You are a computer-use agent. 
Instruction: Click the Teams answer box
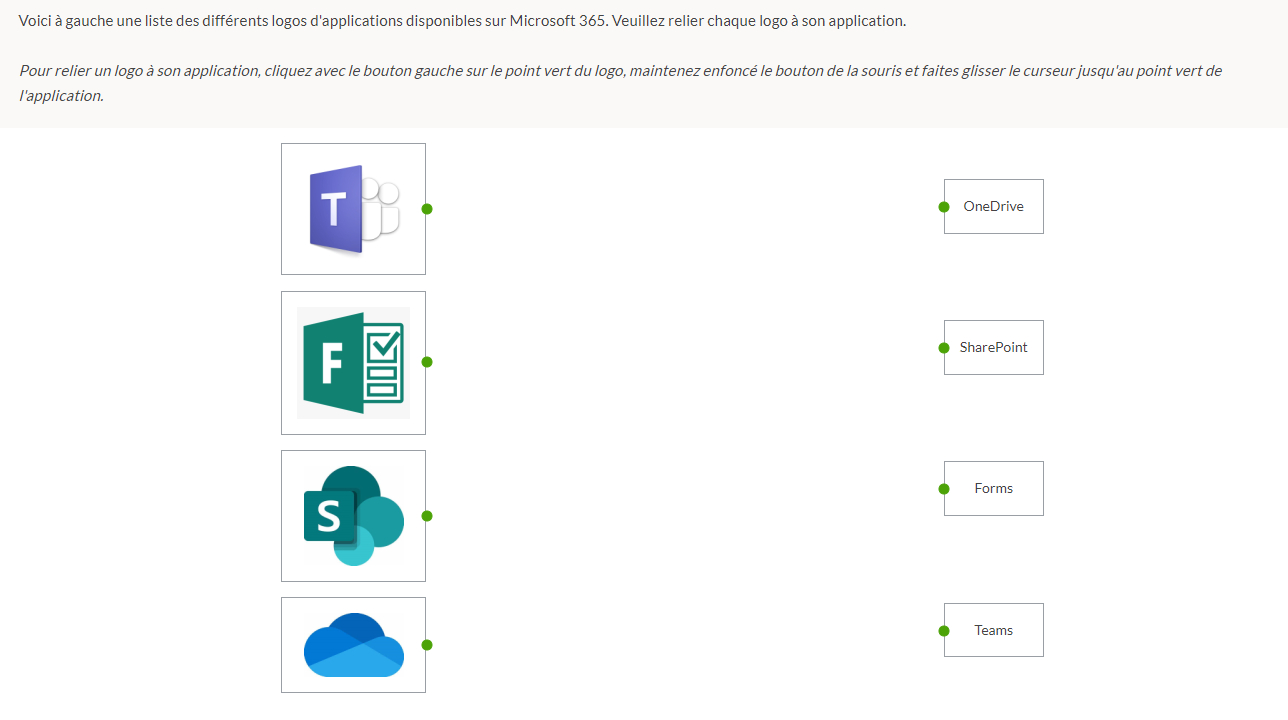pyautogui.click(x=994, y=630)
